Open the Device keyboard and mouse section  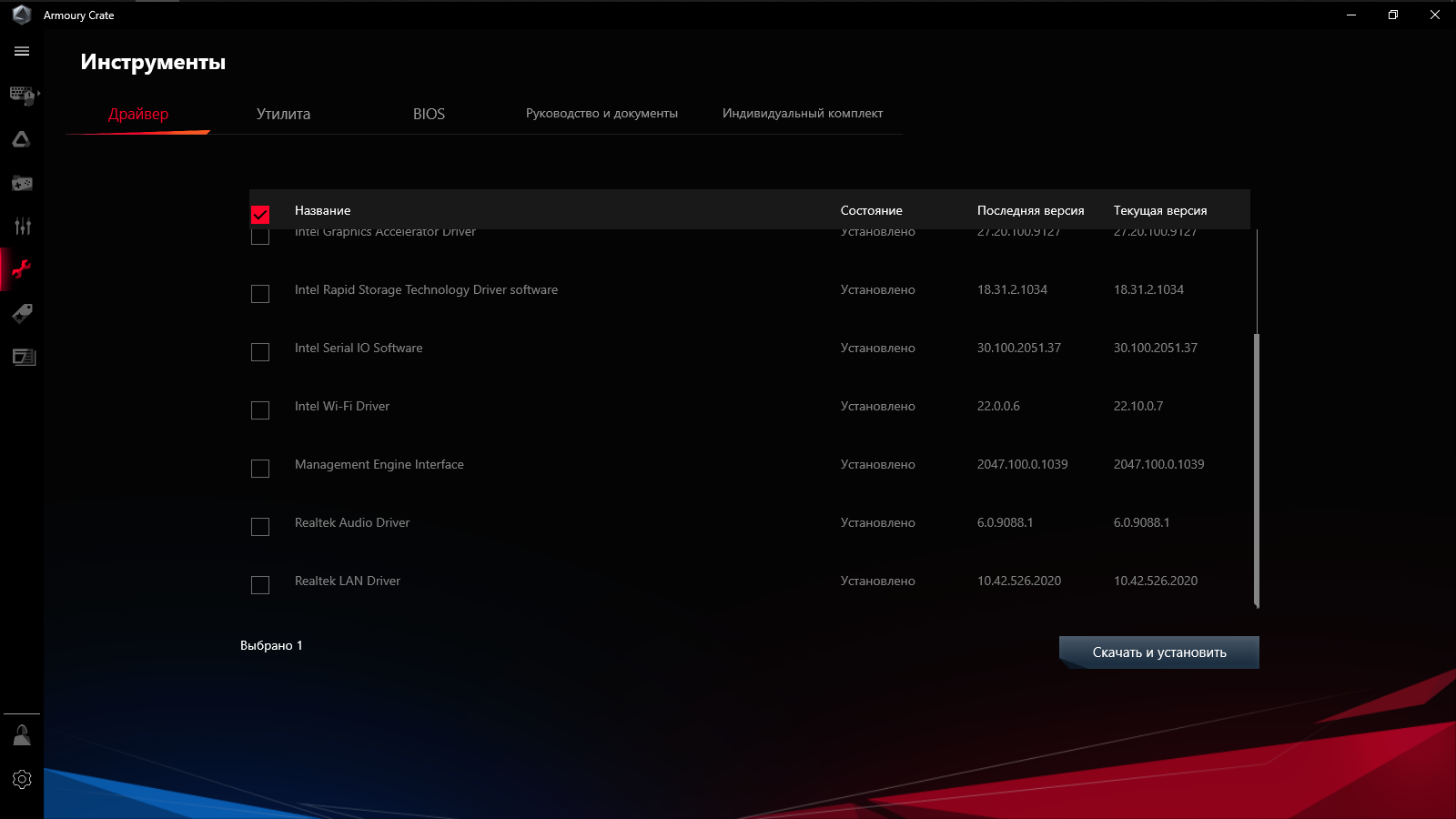pos(21,95)
